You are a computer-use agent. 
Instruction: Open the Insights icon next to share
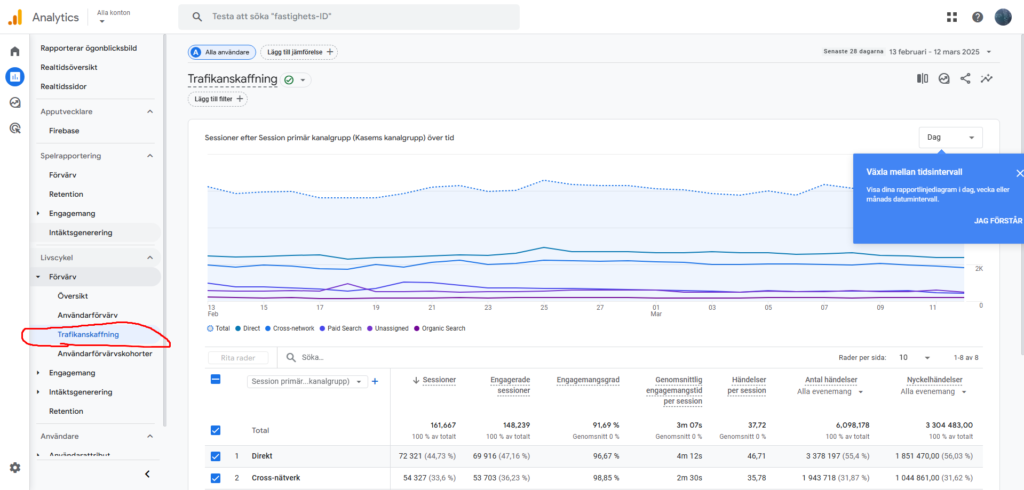click(x=944, y=78)
